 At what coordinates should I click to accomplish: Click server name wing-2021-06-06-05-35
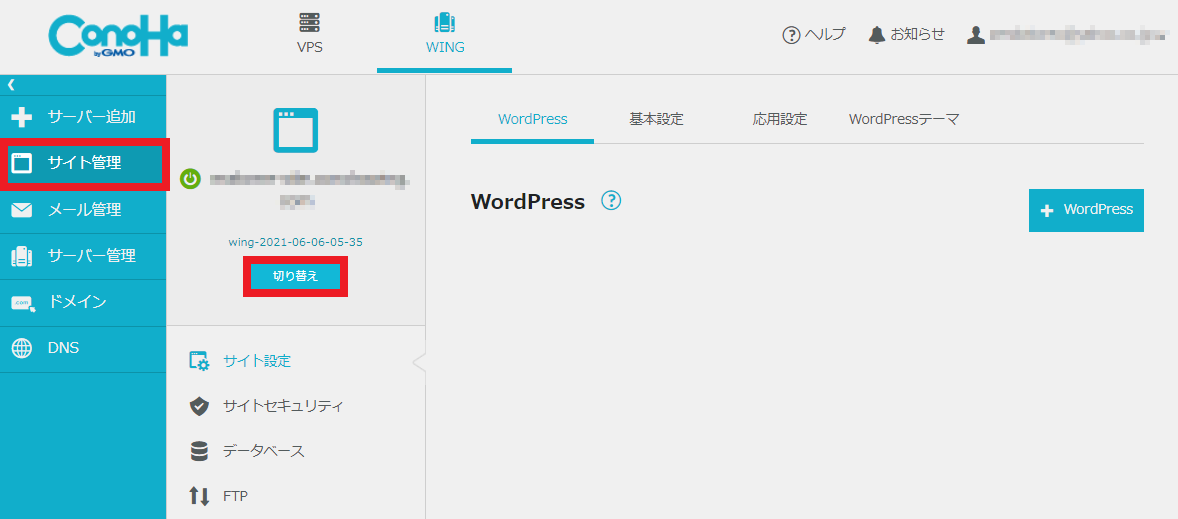(296, 243)
